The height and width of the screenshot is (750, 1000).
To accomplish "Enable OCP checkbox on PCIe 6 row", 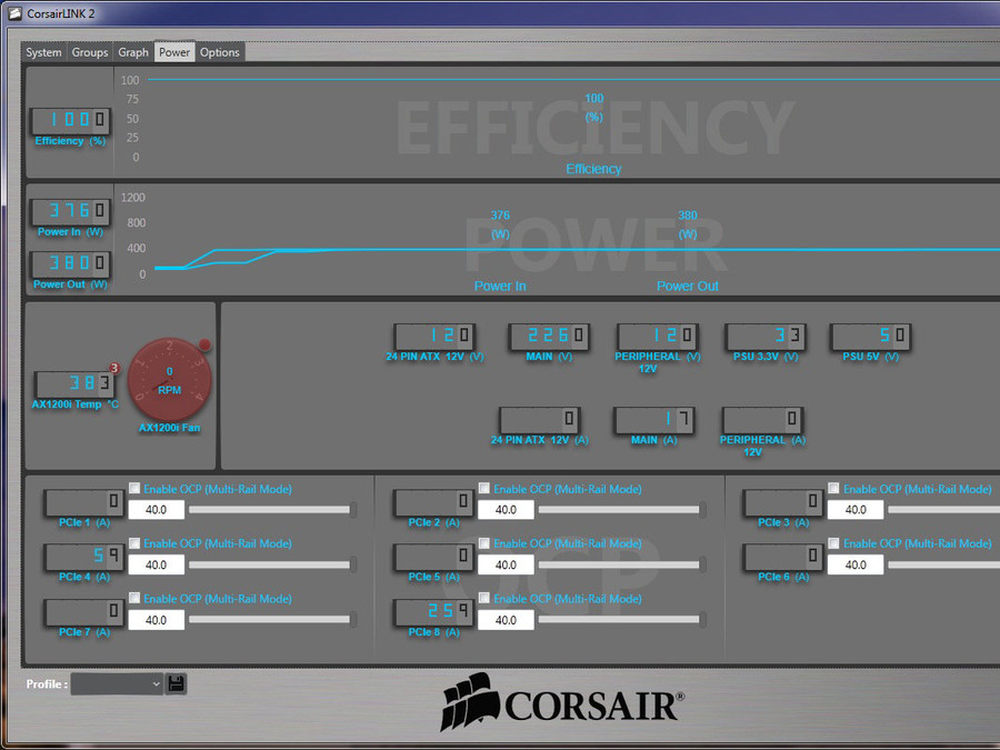I will [834, 543].
